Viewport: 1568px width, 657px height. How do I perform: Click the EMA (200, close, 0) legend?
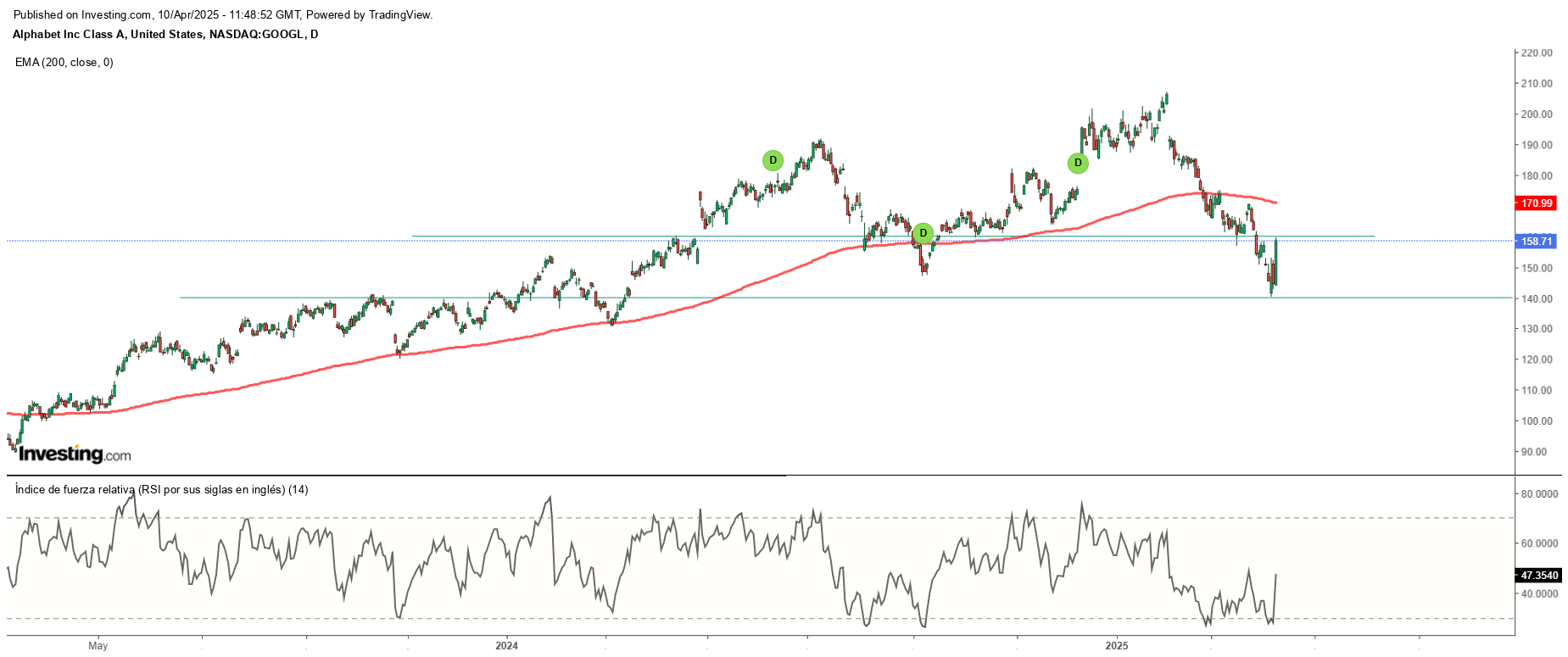pos(64,63)
